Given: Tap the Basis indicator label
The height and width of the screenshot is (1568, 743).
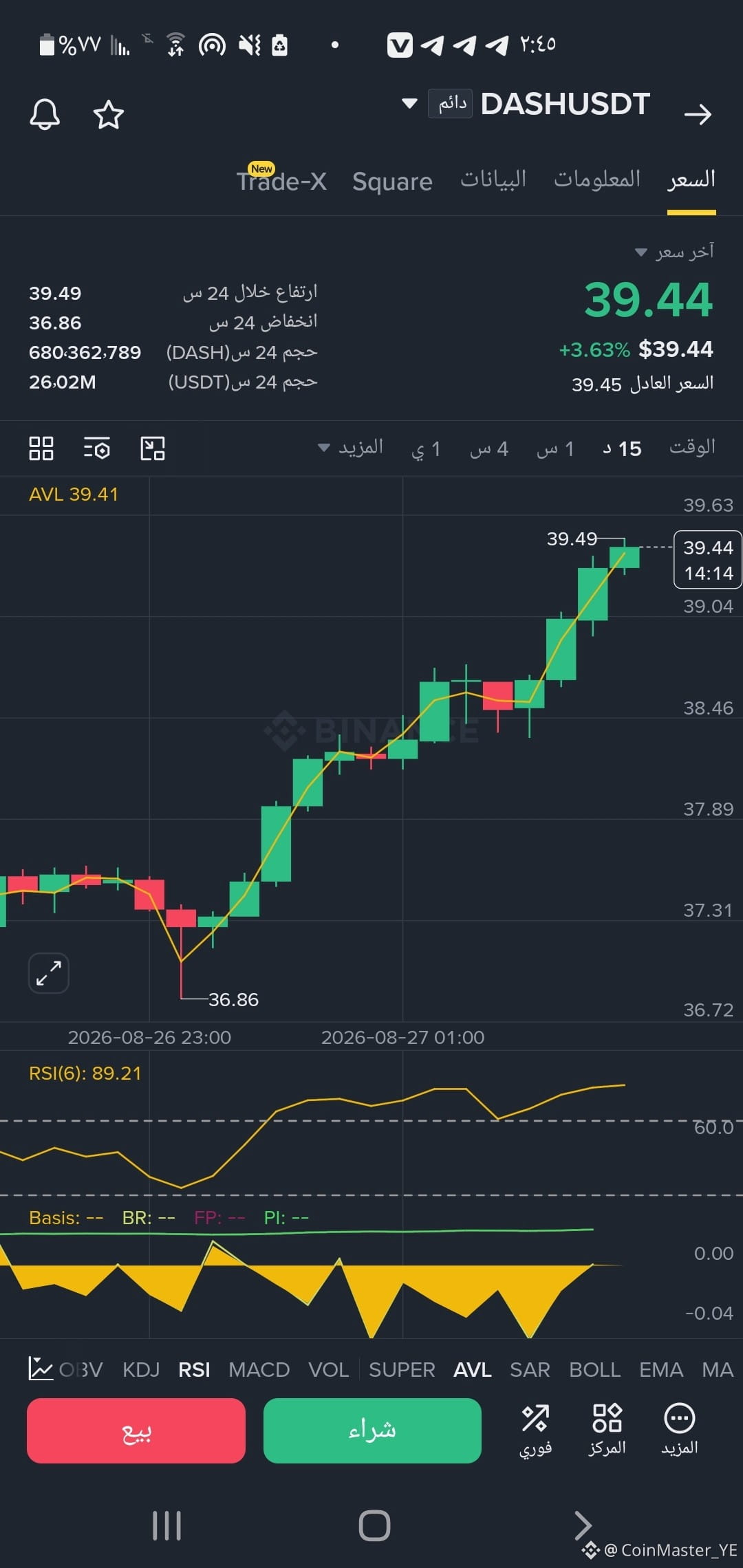Looking at the screenshot, I should [66, 1218].
